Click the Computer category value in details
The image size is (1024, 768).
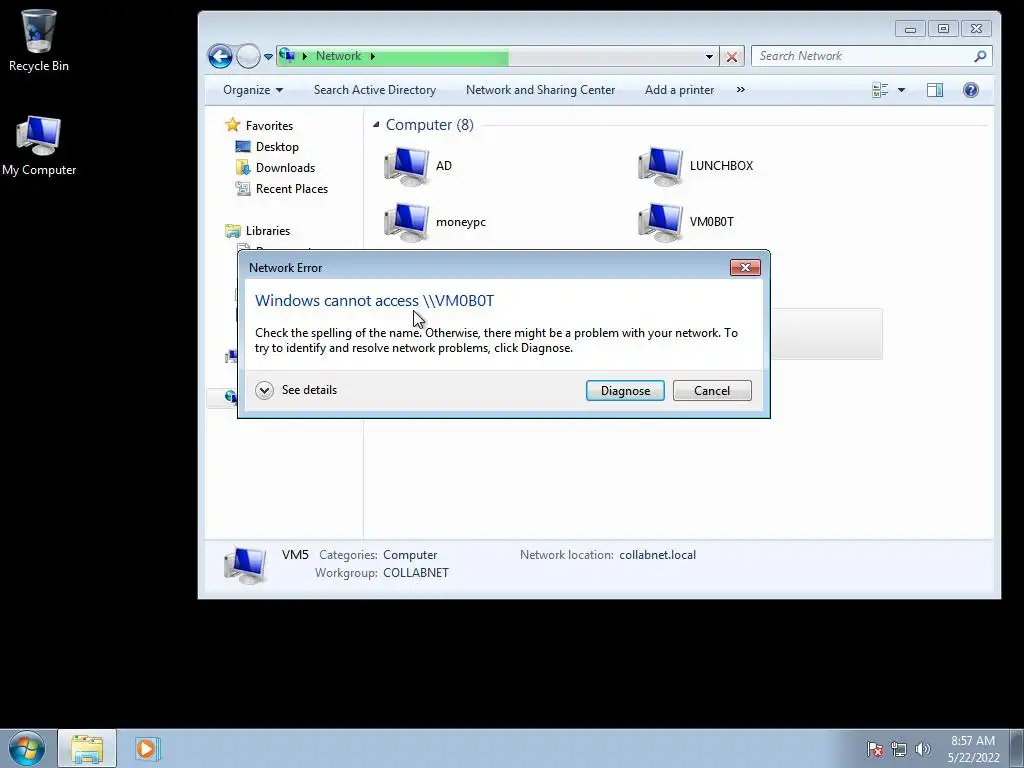tap(409, 554)
